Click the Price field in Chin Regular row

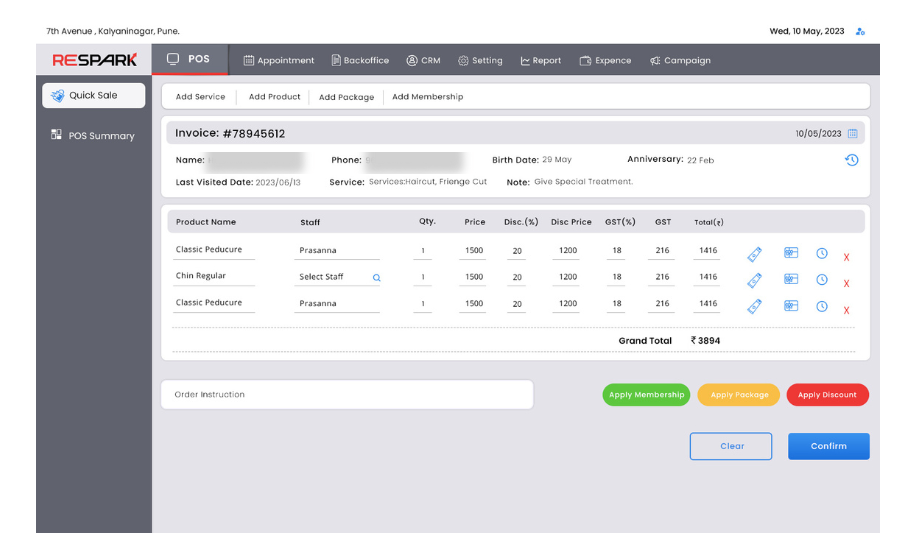[x=473, y=277]
